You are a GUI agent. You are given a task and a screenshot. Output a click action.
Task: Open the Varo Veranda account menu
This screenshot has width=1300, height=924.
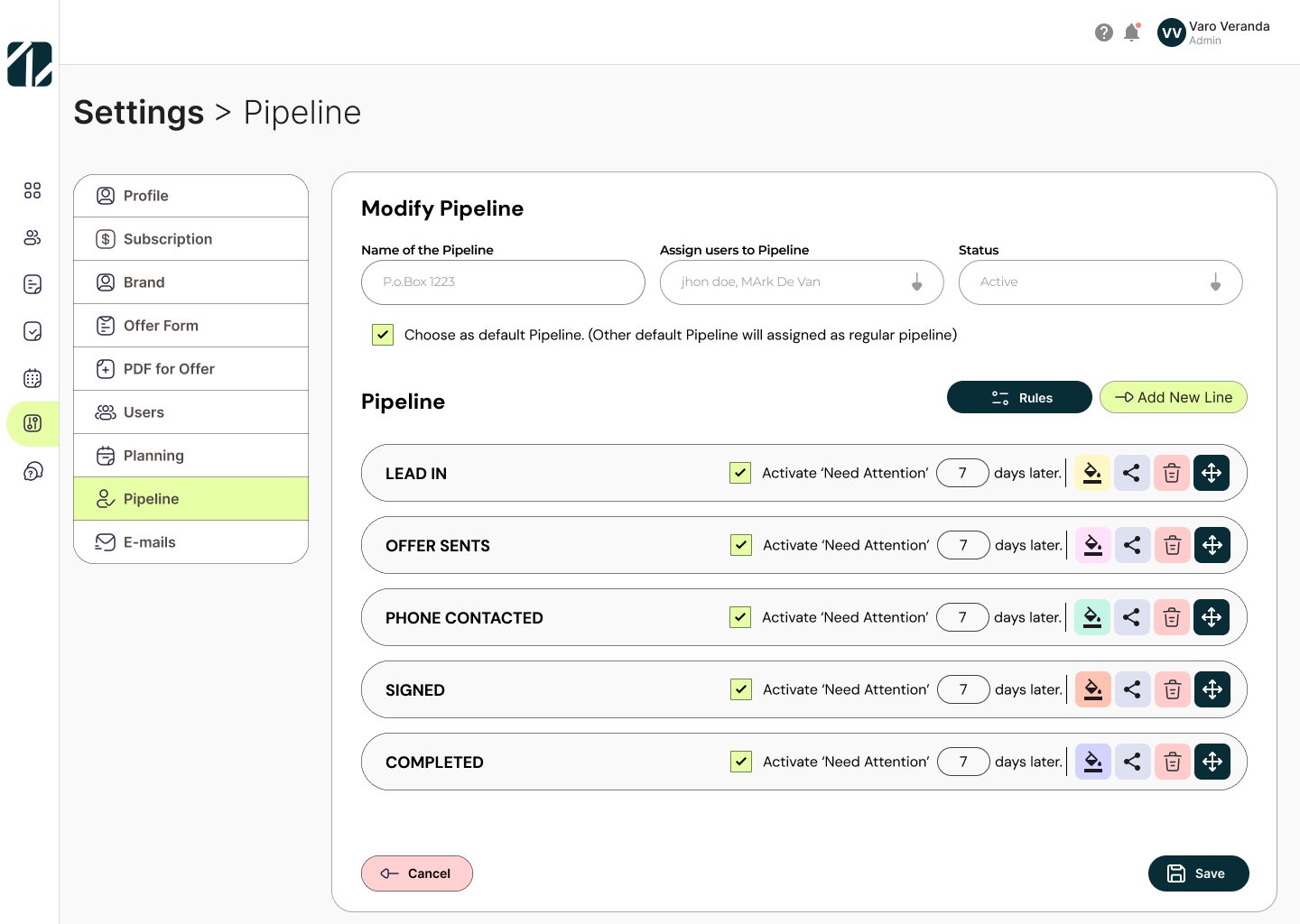click(x=1213, y=32)
